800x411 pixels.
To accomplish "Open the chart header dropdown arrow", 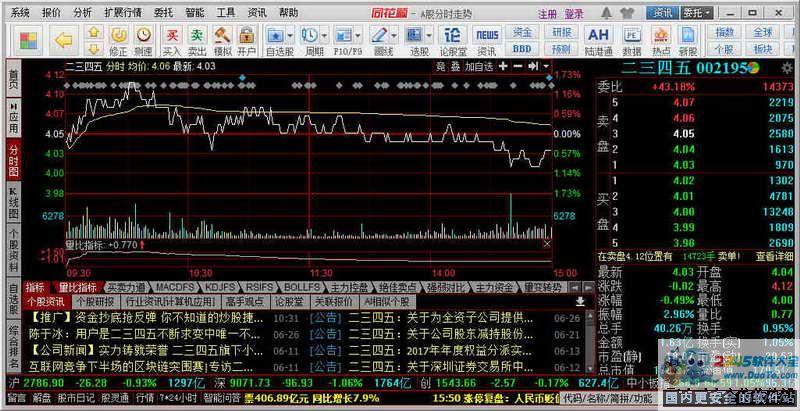I will (x=546, y=66).
